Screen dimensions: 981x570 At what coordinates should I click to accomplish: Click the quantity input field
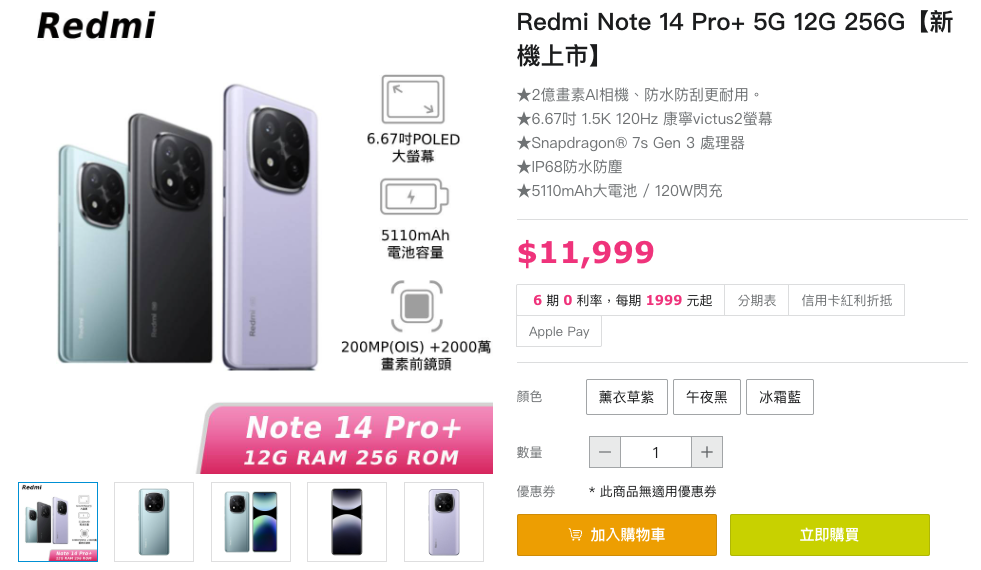click(655, 452)
